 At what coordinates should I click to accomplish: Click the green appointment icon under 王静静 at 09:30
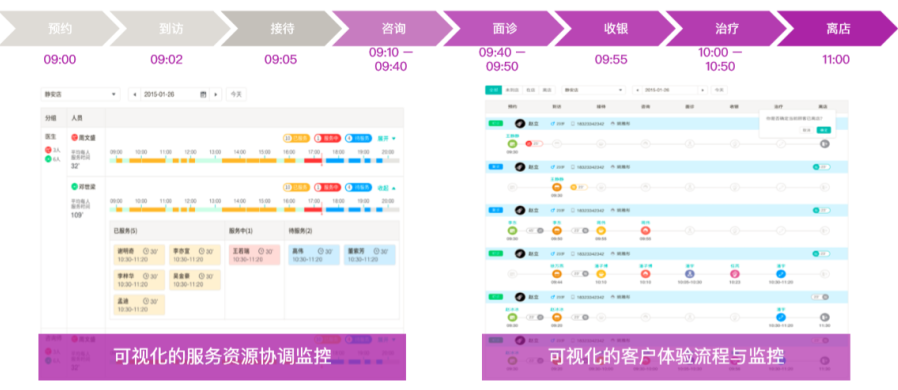pos(512,144)
